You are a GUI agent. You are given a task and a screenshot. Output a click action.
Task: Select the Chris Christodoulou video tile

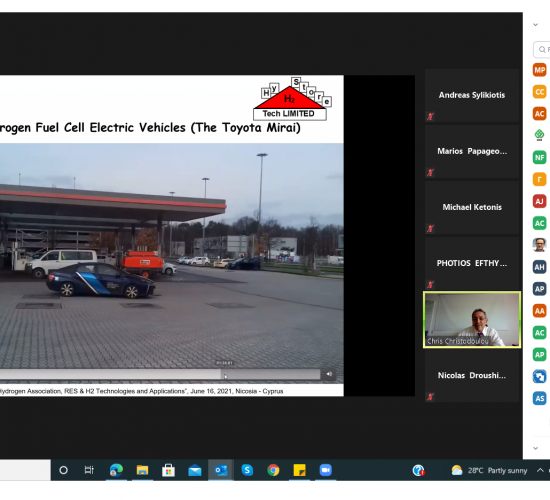(x=472, y=320)
